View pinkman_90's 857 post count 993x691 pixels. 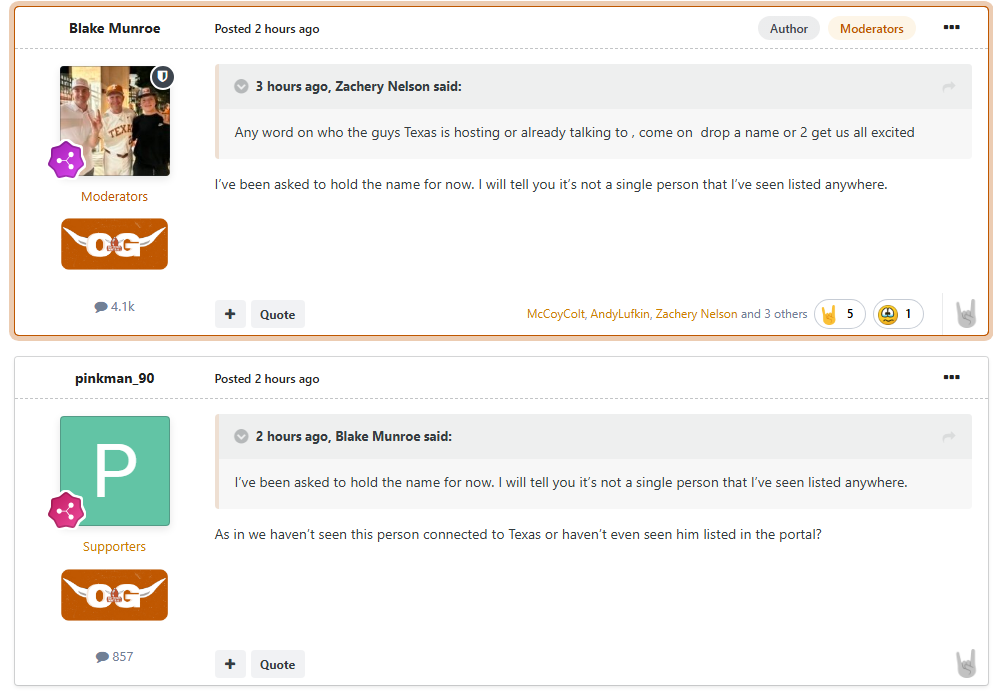[115, 657]
